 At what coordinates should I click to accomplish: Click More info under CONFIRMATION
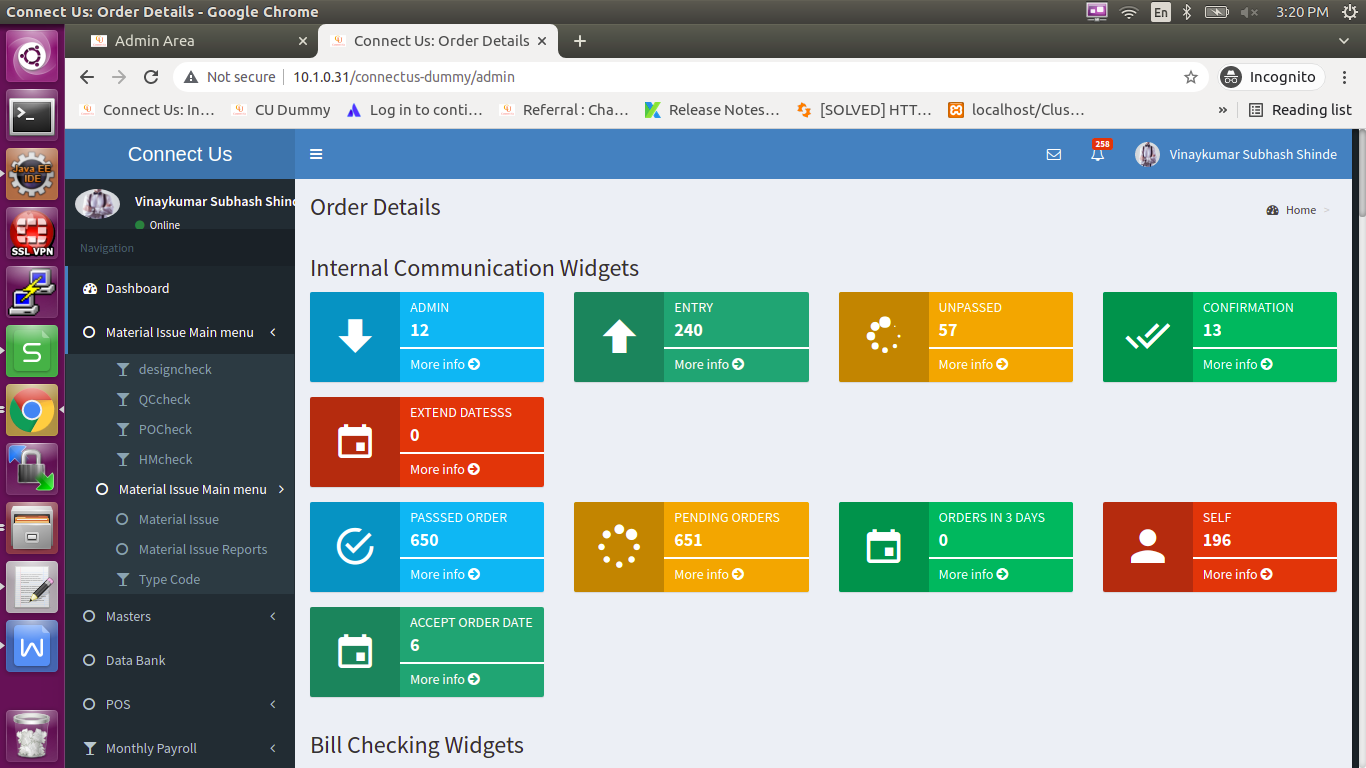[1237, 365]
